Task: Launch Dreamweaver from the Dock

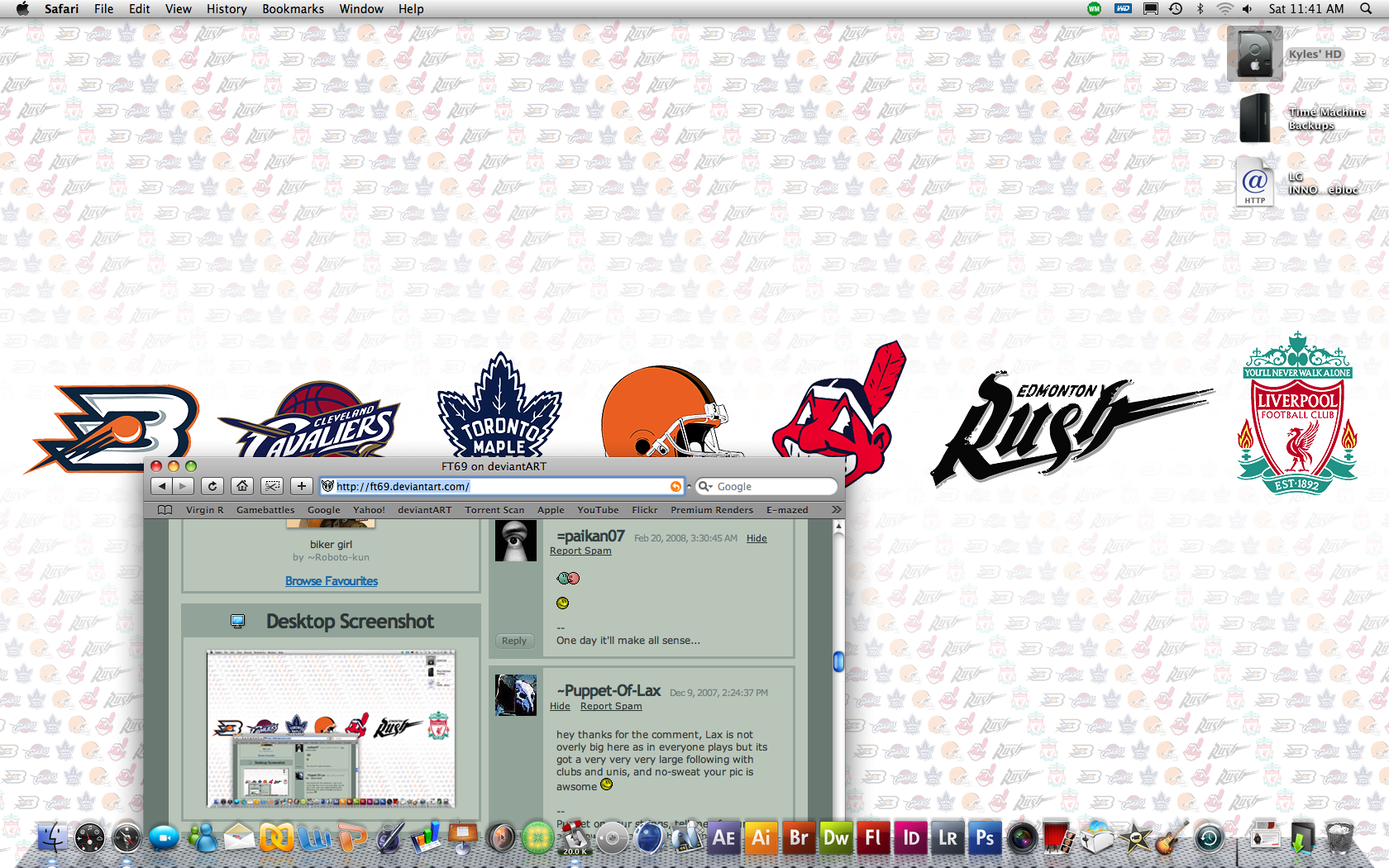Action: coord(835,837)
